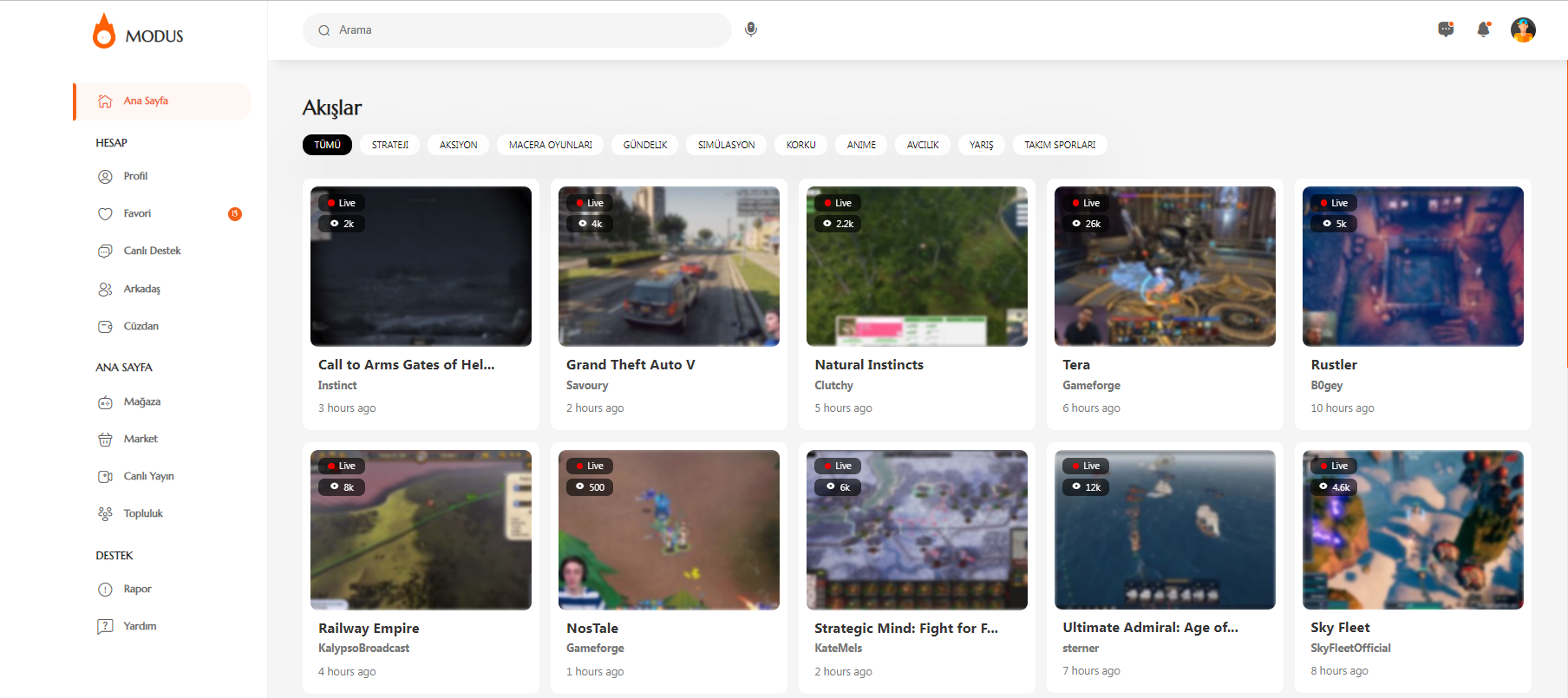
Task: Click the Canlı Destek headset icon
Action: (x=105, y=251)
